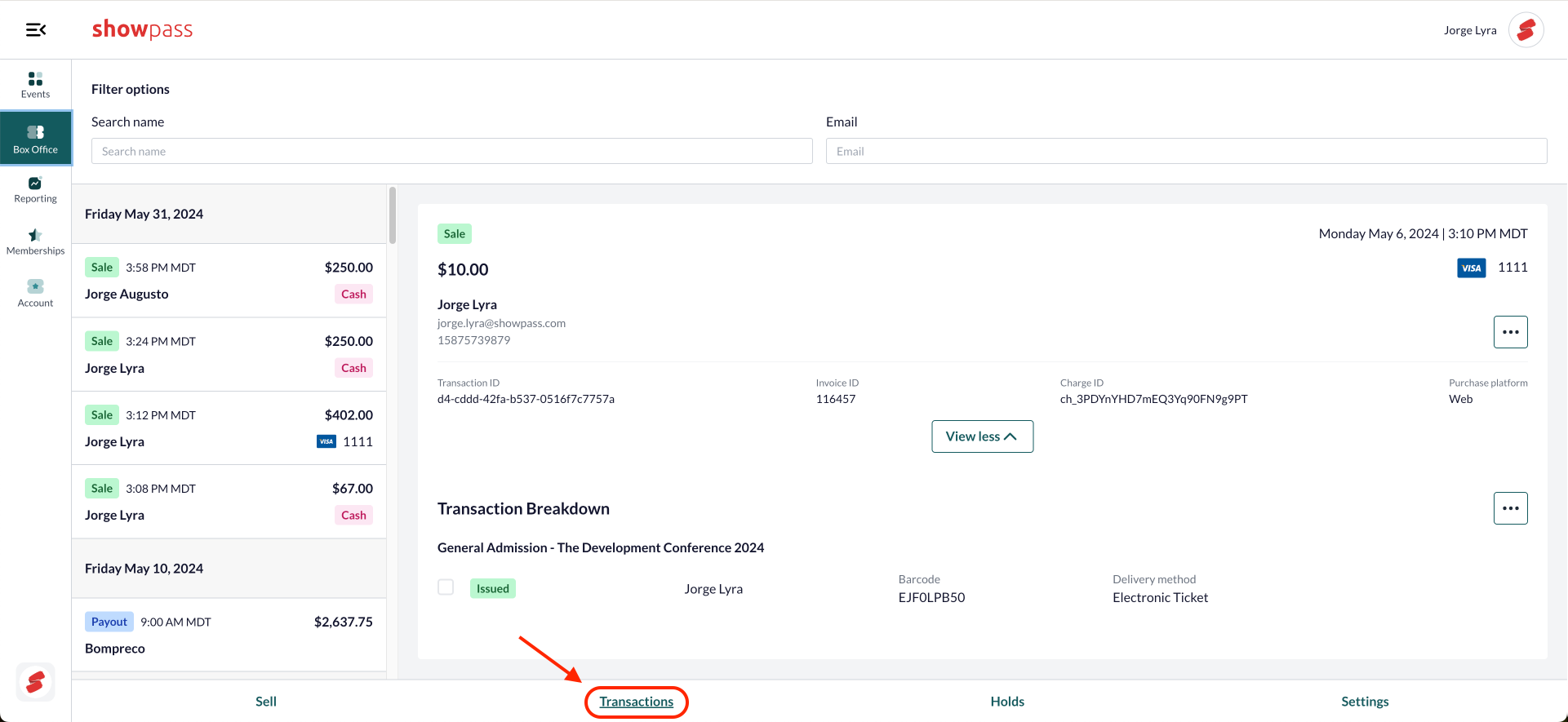Click the Visa icon on the $402.00 sale
1568x722 pixels.
[x=326, y=441]
